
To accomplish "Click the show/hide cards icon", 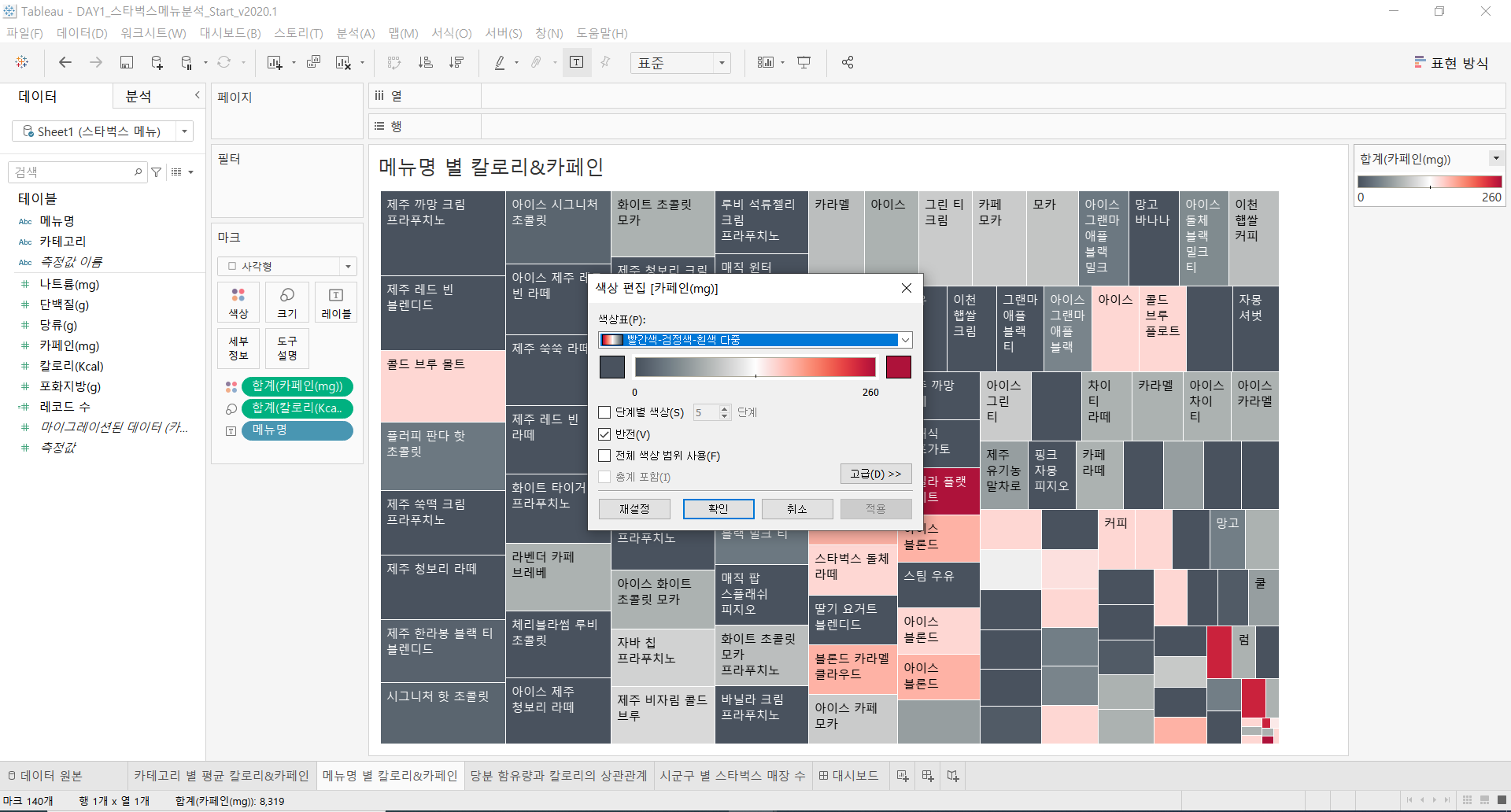I will [766, 62].
